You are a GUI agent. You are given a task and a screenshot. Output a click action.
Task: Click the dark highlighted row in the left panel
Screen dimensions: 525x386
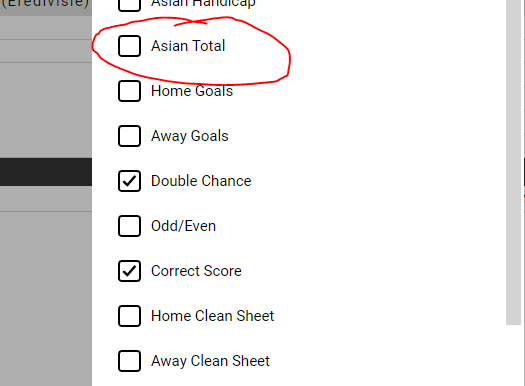point(46,172)
